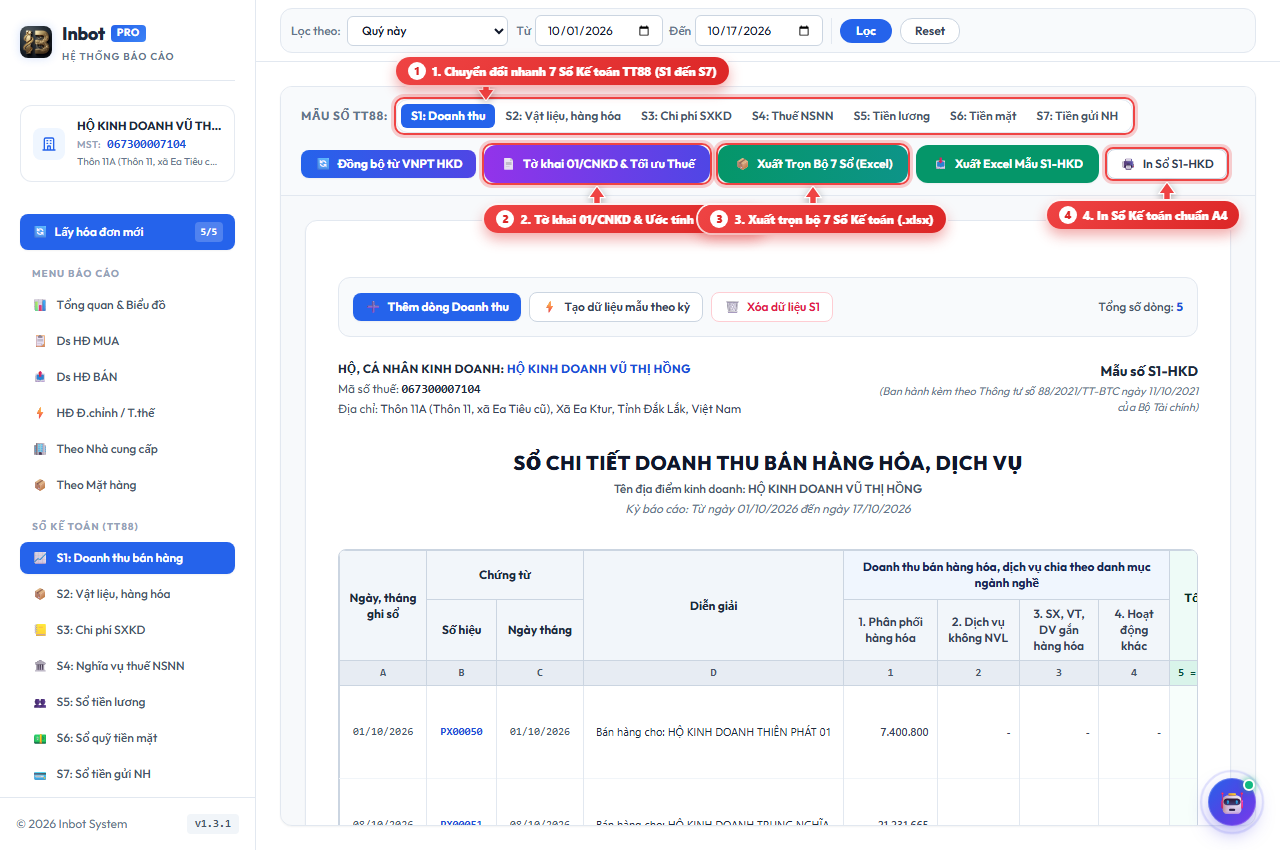Select the S7: Tiền gửi NH tab

[x=1077, y=116]
